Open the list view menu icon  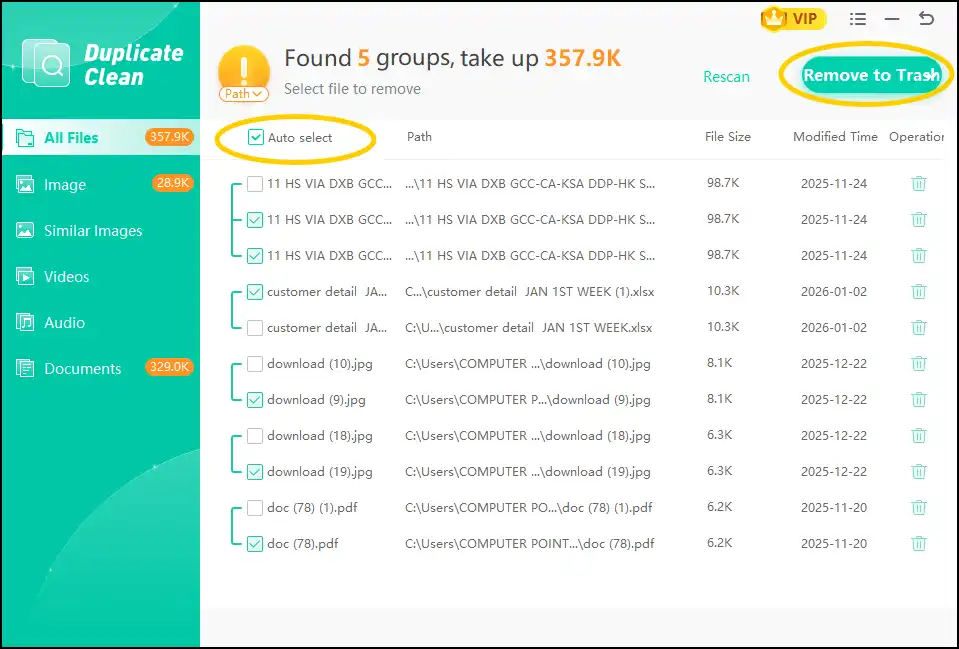(857, 18)
